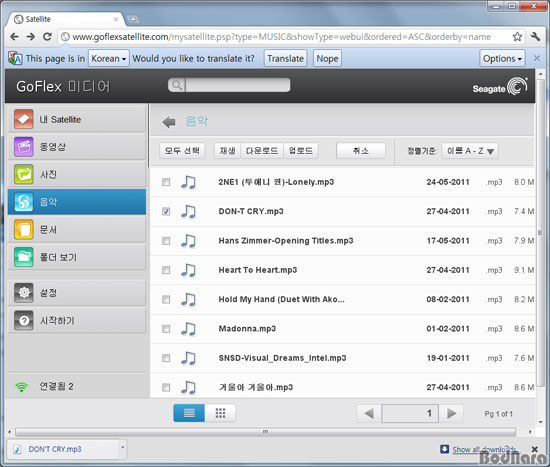Click the 취소 cancel button
550x467 pixels.
click(x=361, y=151)
